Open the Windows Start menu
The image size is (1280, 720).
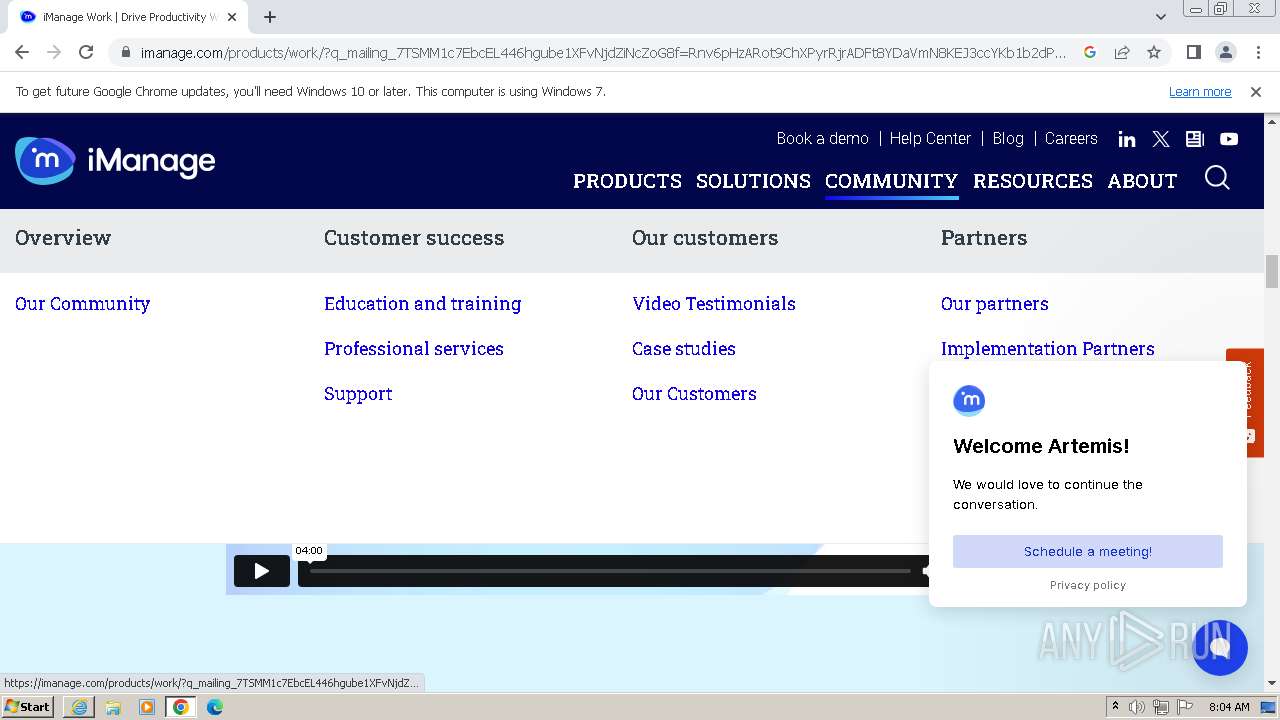27,706
